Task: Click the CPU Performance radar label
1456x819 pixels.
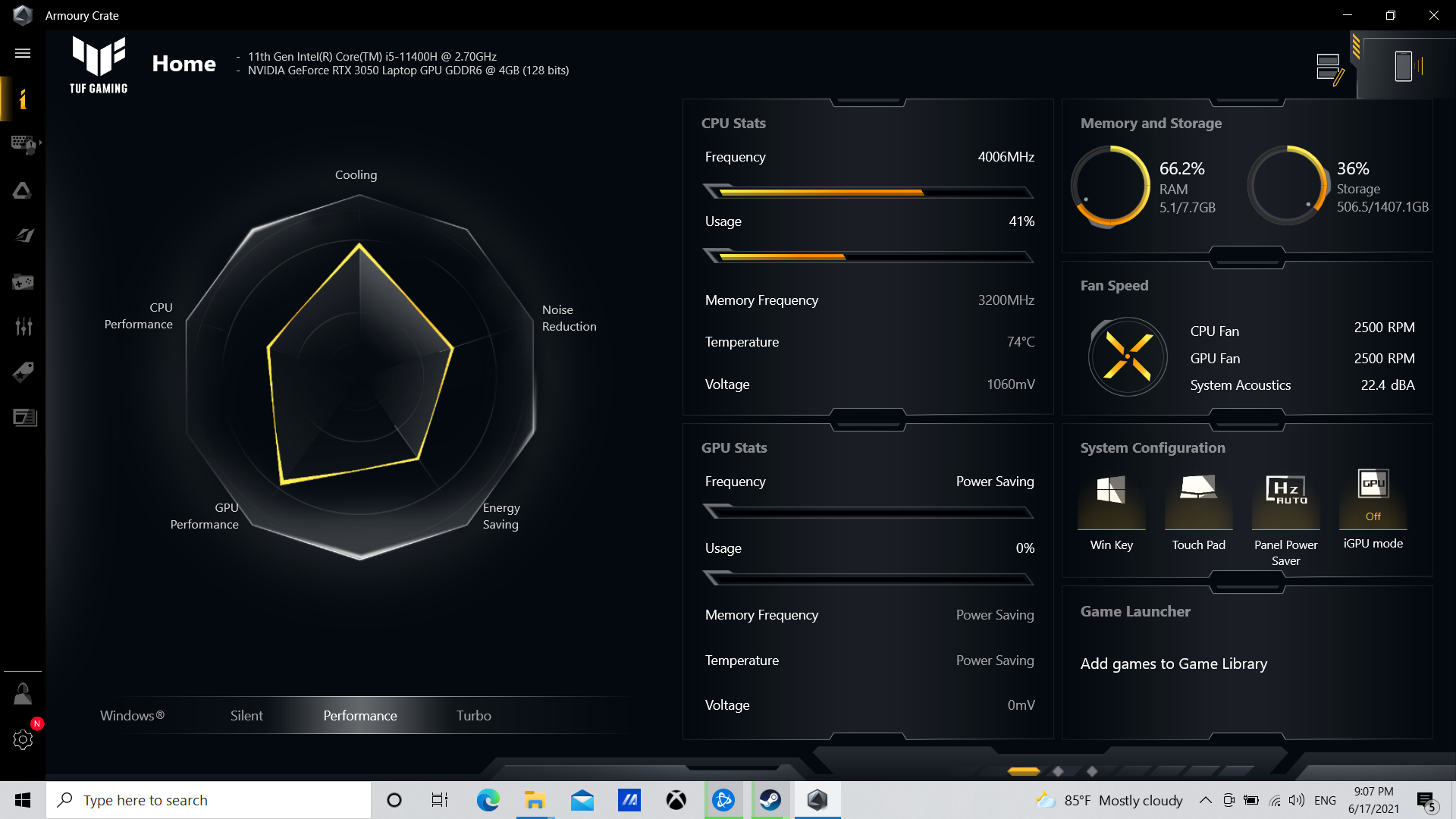Action: (x=138, y=315)
